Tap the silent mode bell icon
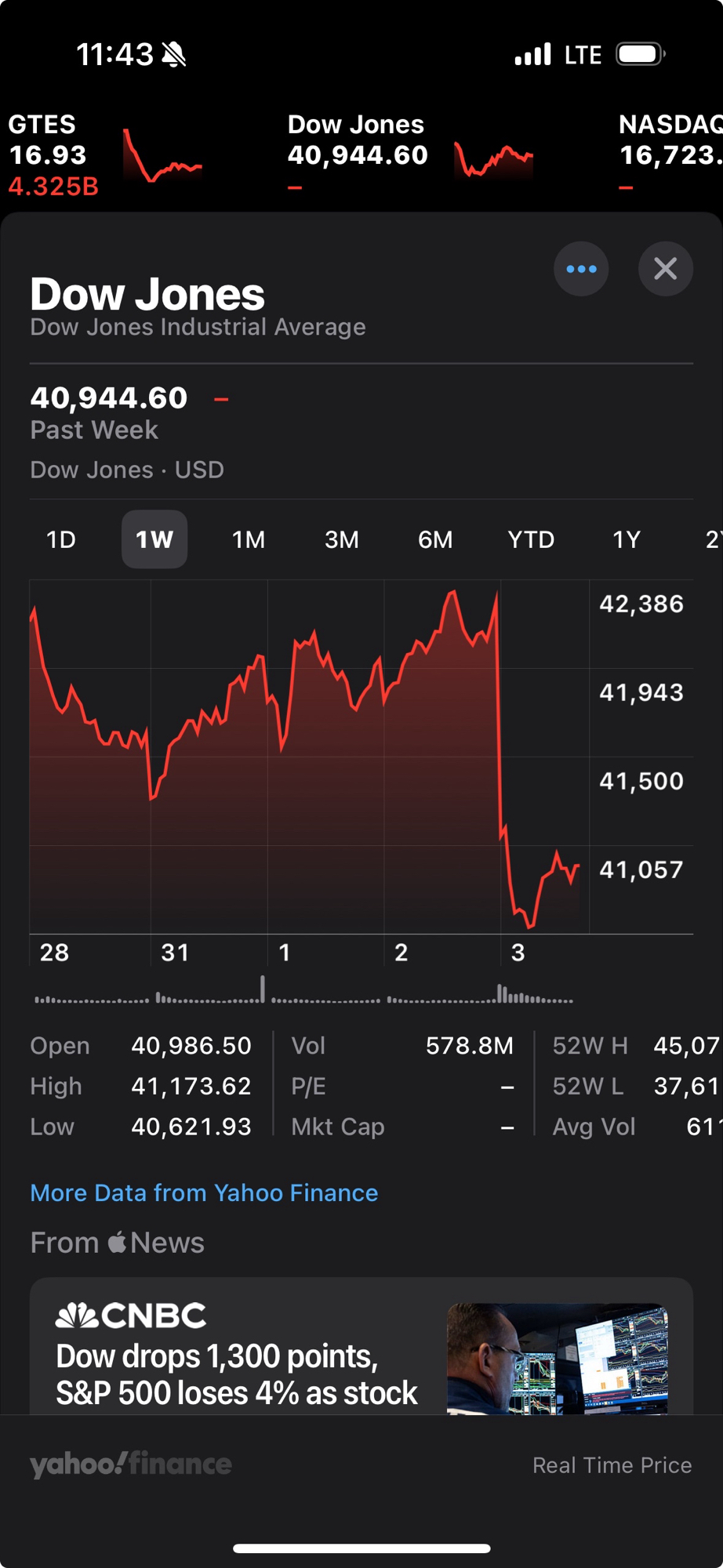Viewport: 723px width, 1568px height. [173, 55]
